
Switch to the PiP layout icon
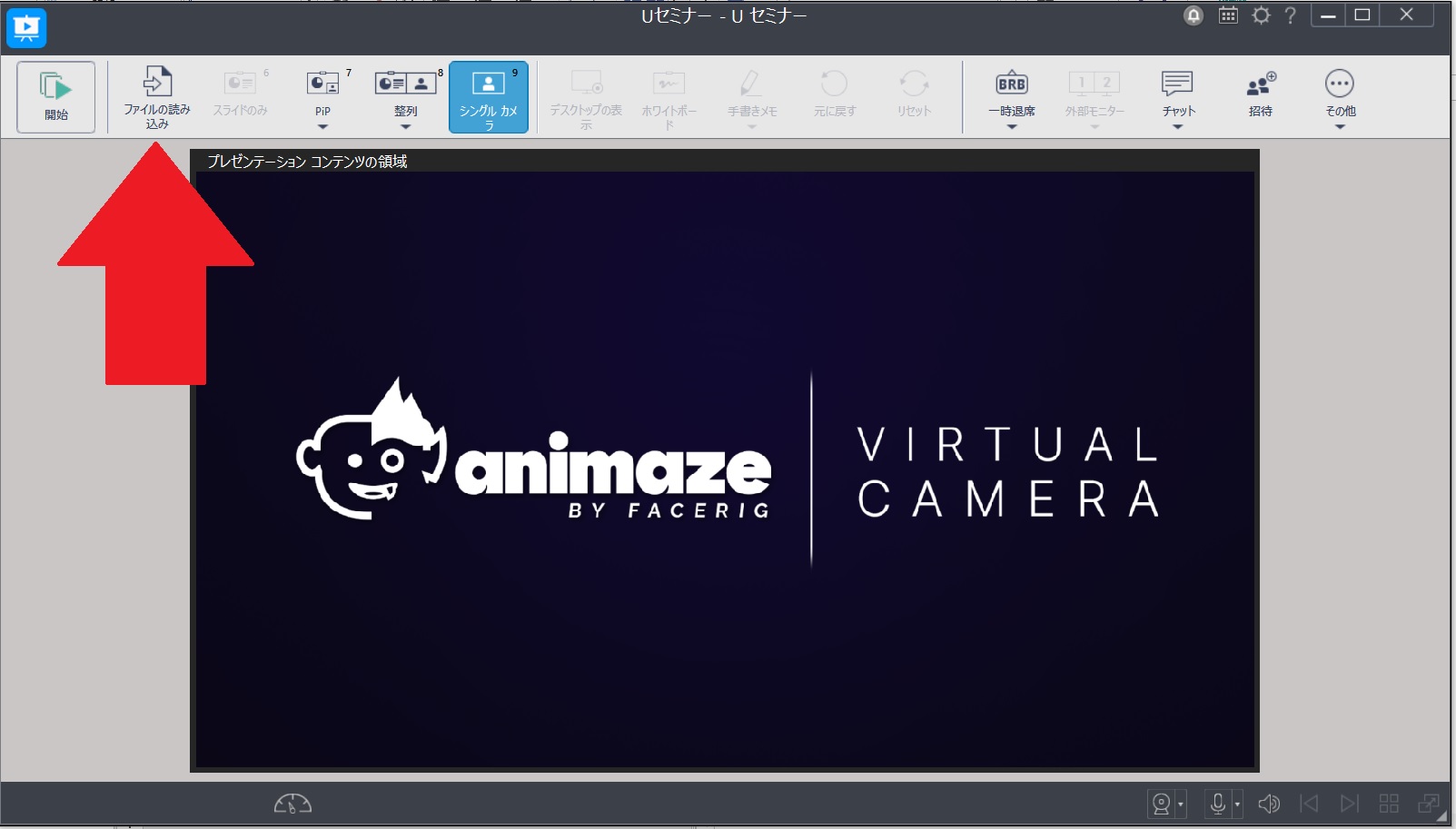322,84
